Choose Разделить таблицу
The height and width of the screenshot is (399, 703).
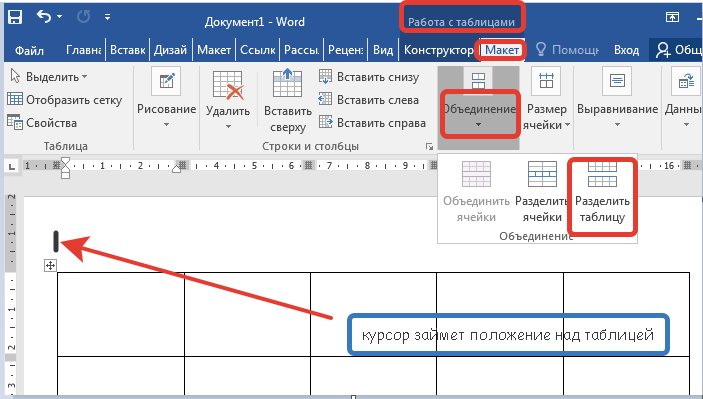pyautogui.click(x=602, y=193)
